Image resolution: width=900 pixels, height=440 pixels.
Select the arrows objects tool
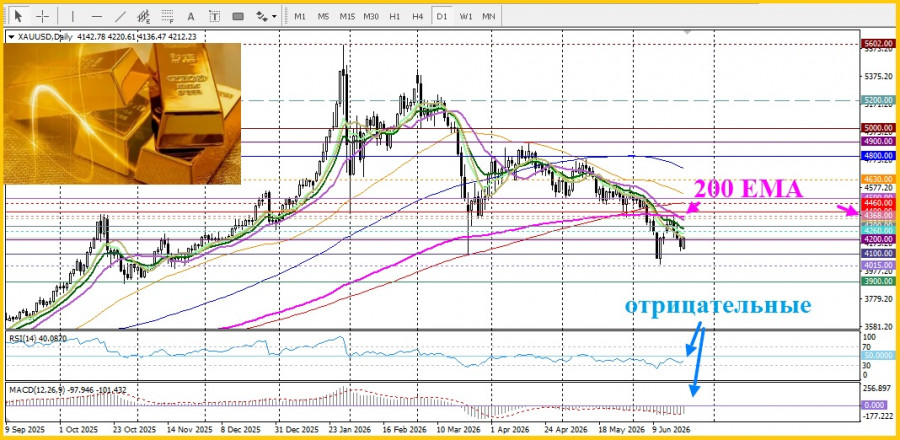pos(262,16)
